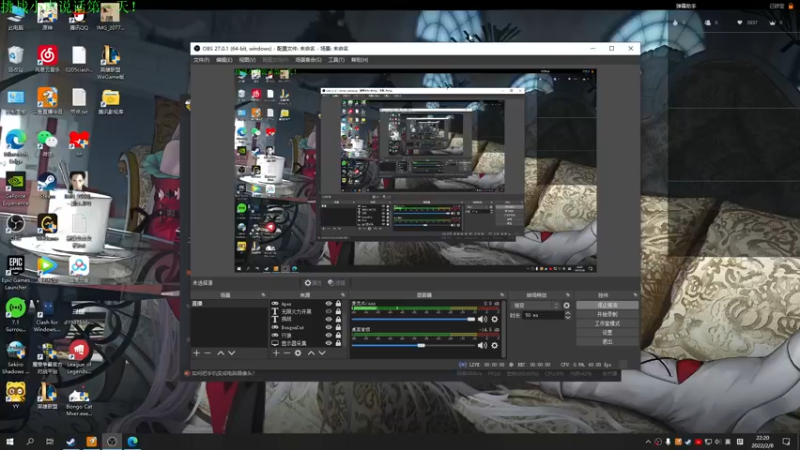Screen dimensions: 800x450
Task: Move scene up in Scenes panel
Action: point(220,353)
